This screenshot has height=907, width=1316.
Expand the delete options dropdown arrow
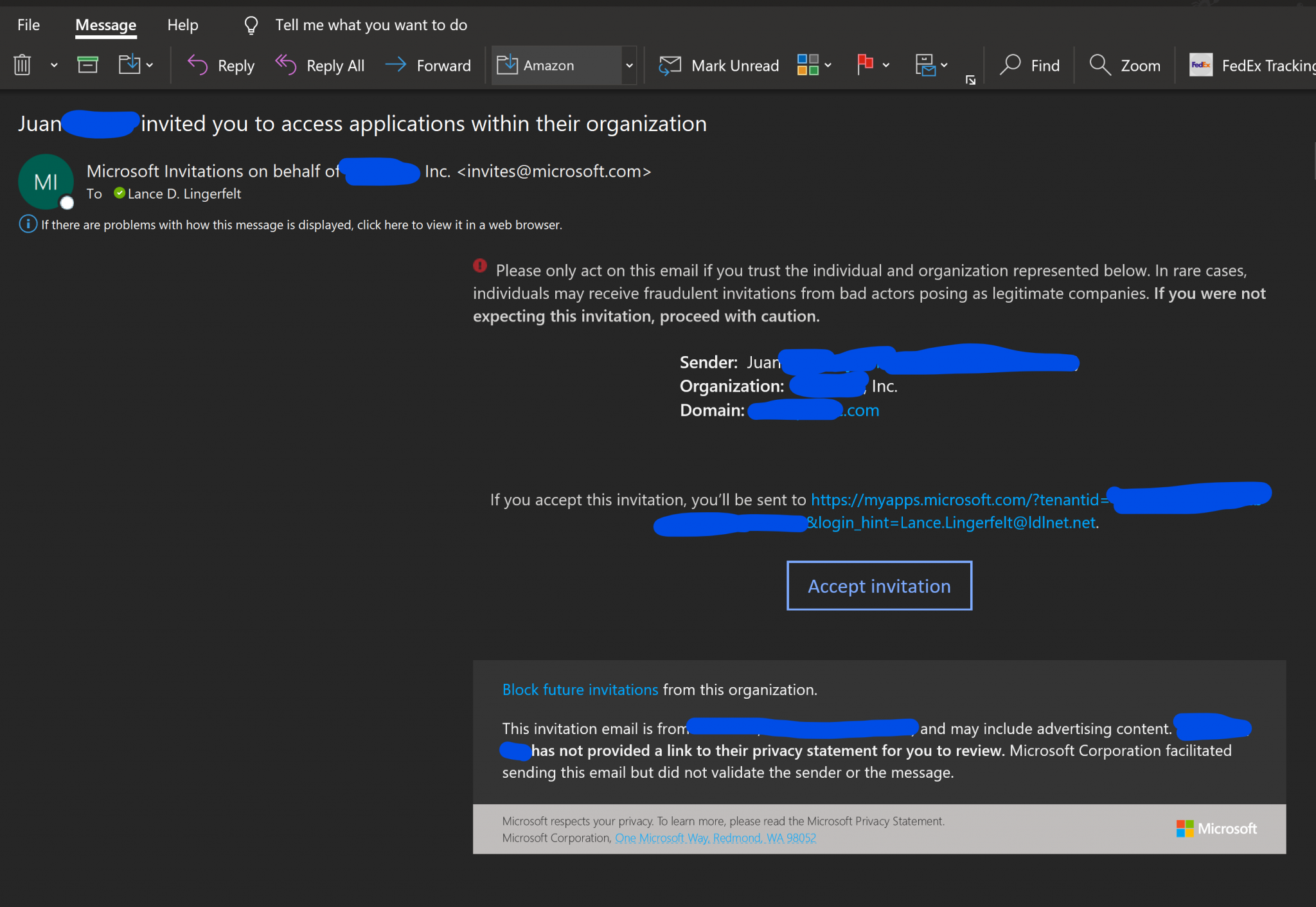pyautogui.click(x=53, y=65)
